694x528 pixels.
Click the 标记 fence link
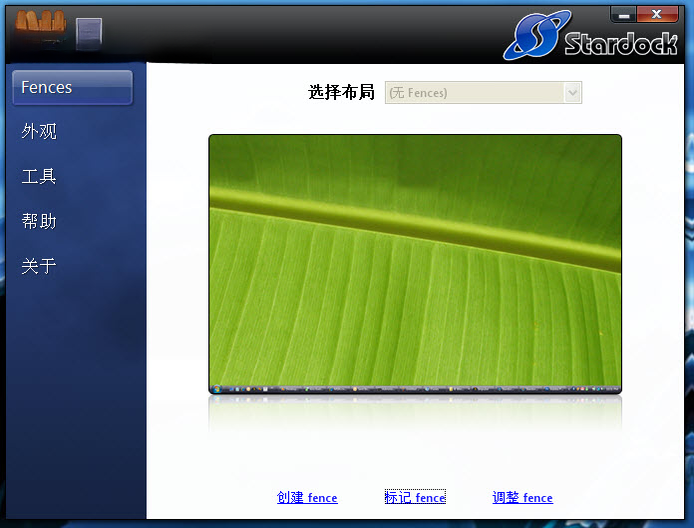pyautogui.click(x=415, y=497)
